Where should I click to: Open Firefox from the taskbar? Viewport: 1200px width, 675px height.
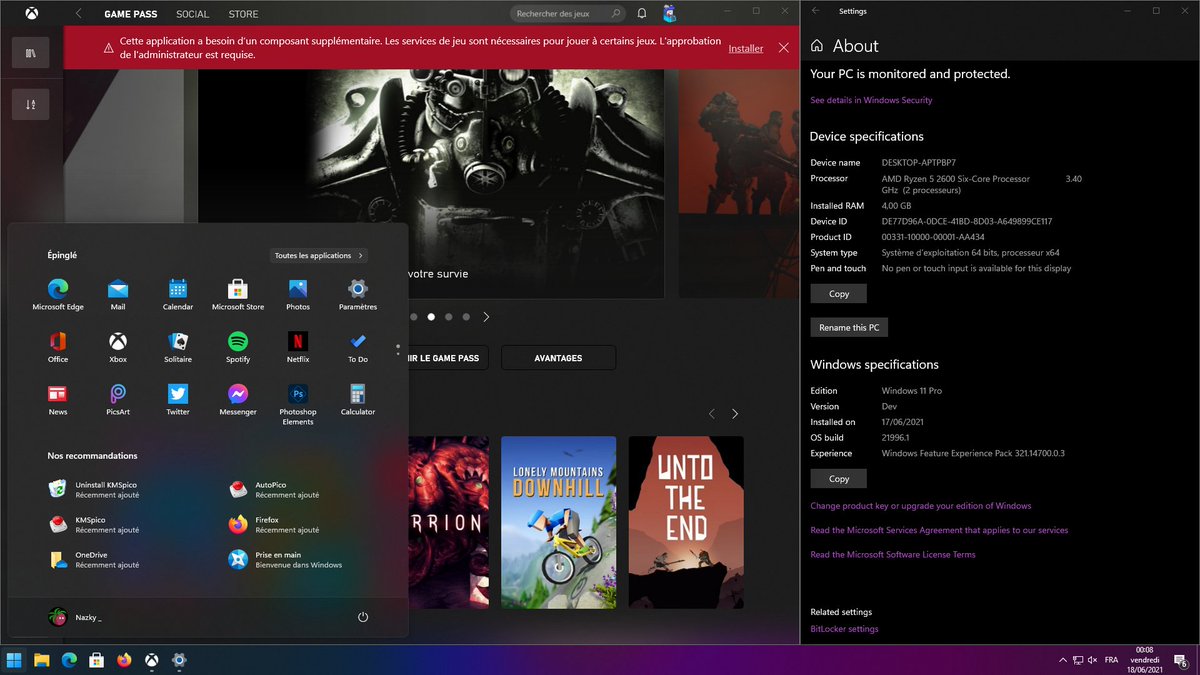tap(124, 660)
